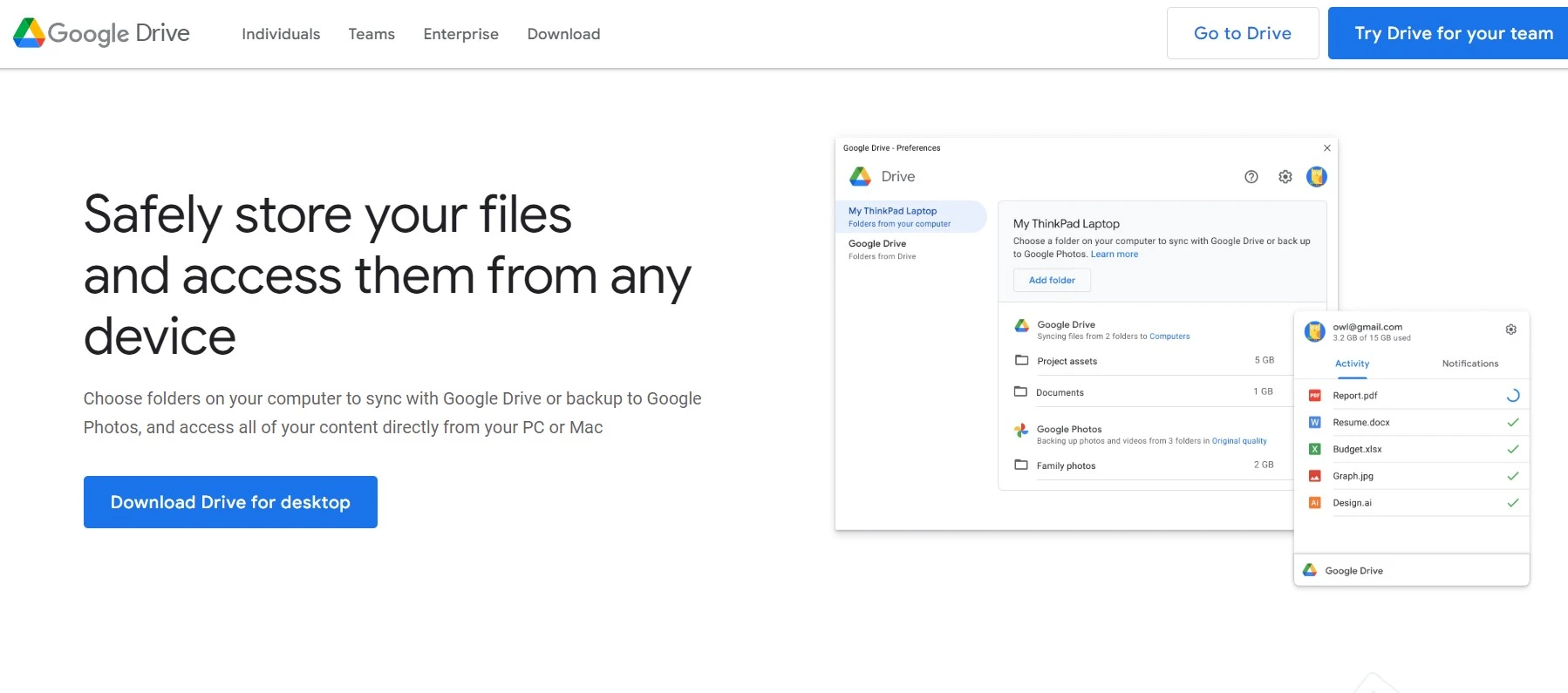1568x693 pixels.
Task: Select the Activity tab
Action: pos(1352,363)
